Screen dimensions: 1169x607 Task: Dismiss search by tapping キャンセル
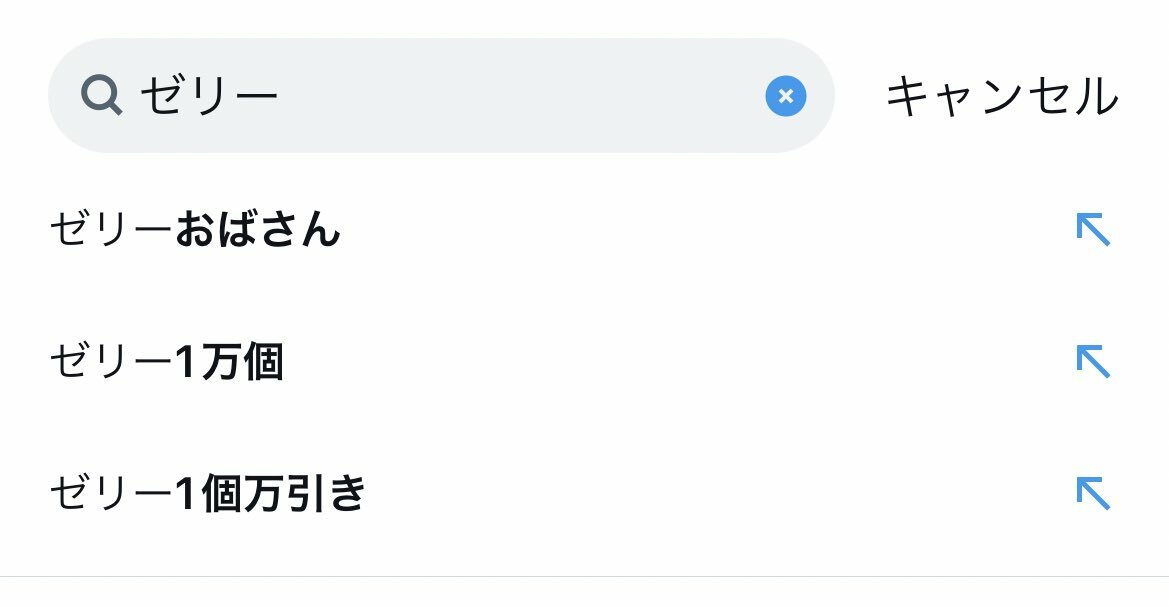click(1001, 97)
